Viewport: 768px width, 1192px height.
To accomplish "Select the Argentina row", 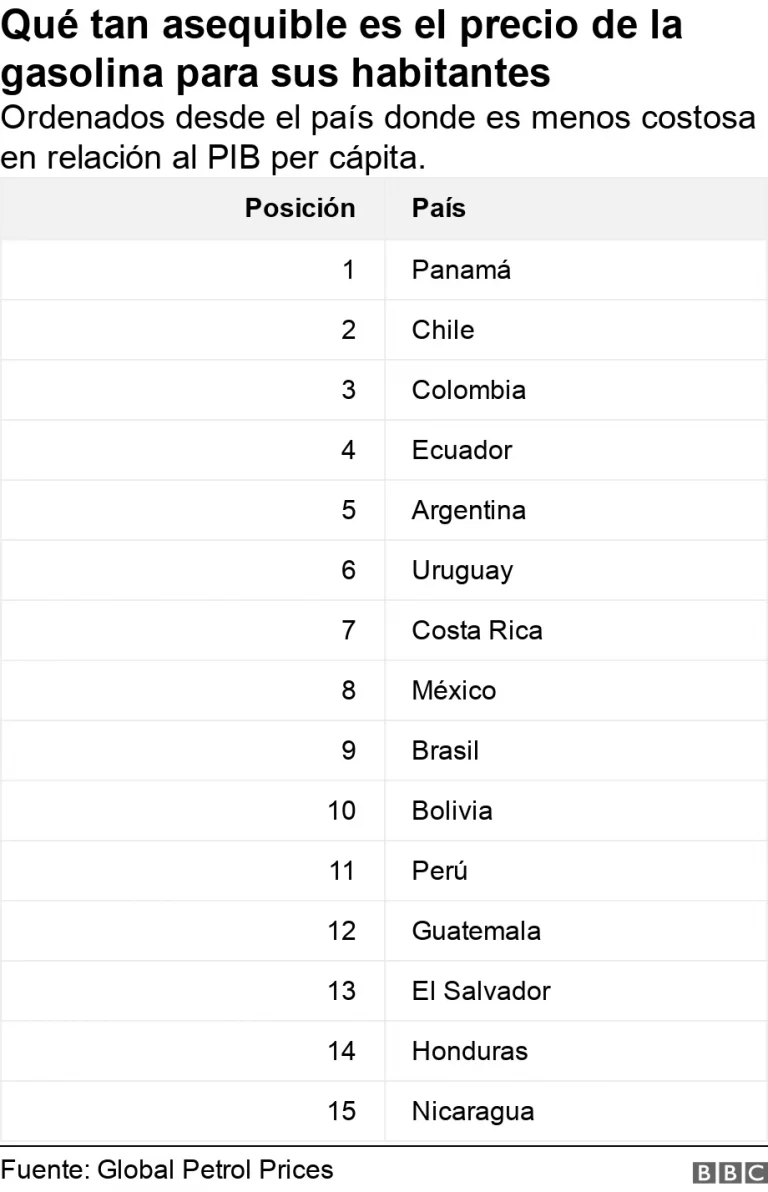I will pyautogui.click(x=384, y=510).
